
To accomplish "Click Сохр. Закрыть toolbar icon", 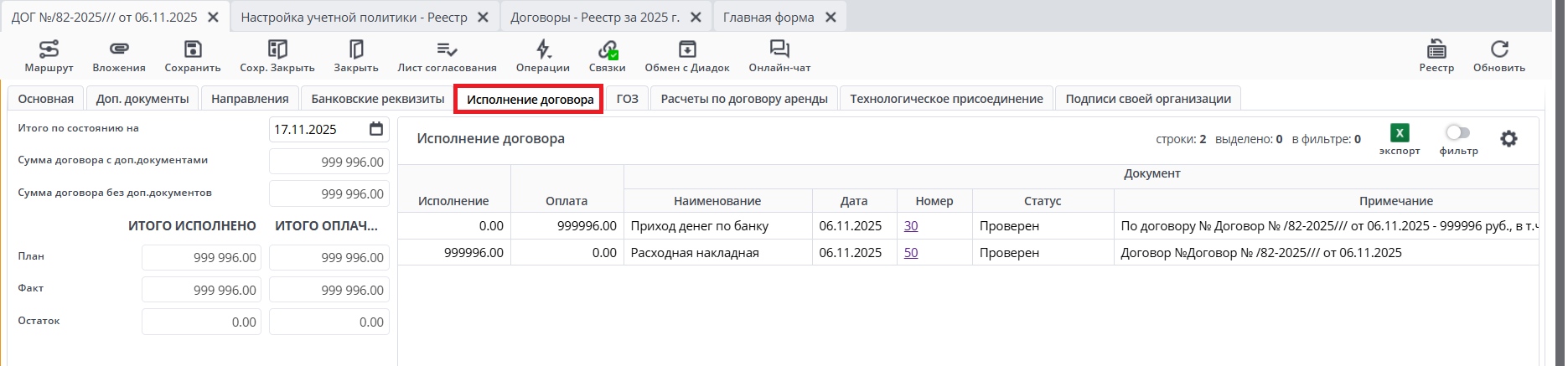I will pyautogui.click(x=277, y=49).
